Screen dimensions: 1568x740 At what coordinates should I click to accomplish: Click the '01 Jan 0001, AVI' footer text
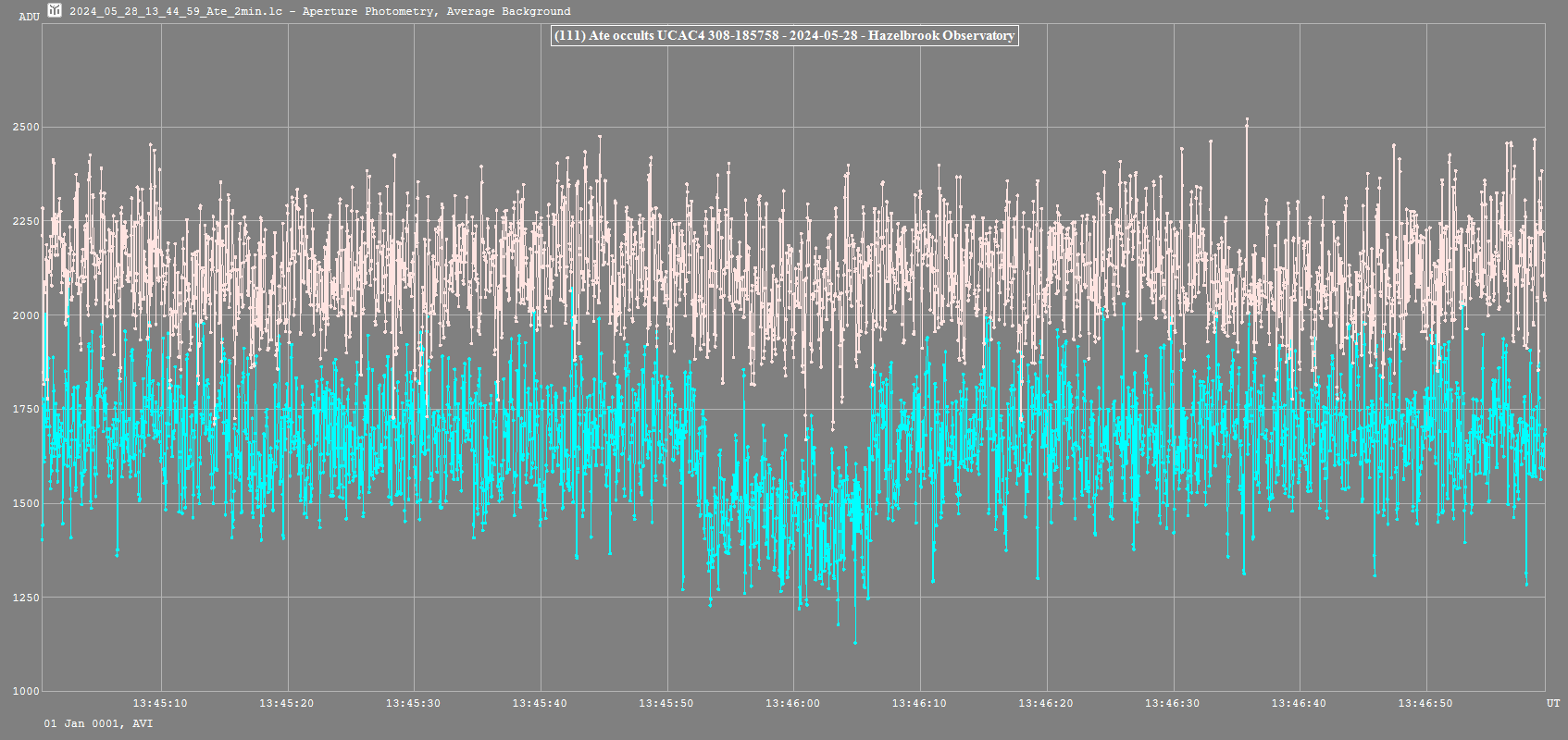coord(98,723)
